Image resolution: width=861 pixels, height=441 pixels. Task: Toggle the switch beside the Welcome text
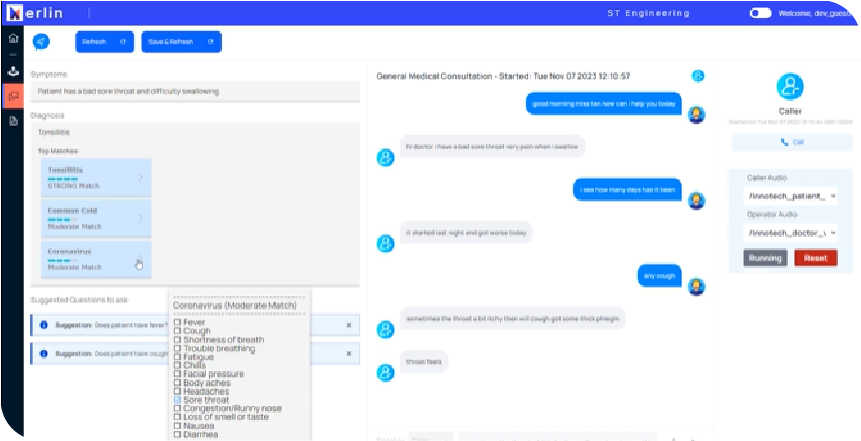(x=760, y=13)
